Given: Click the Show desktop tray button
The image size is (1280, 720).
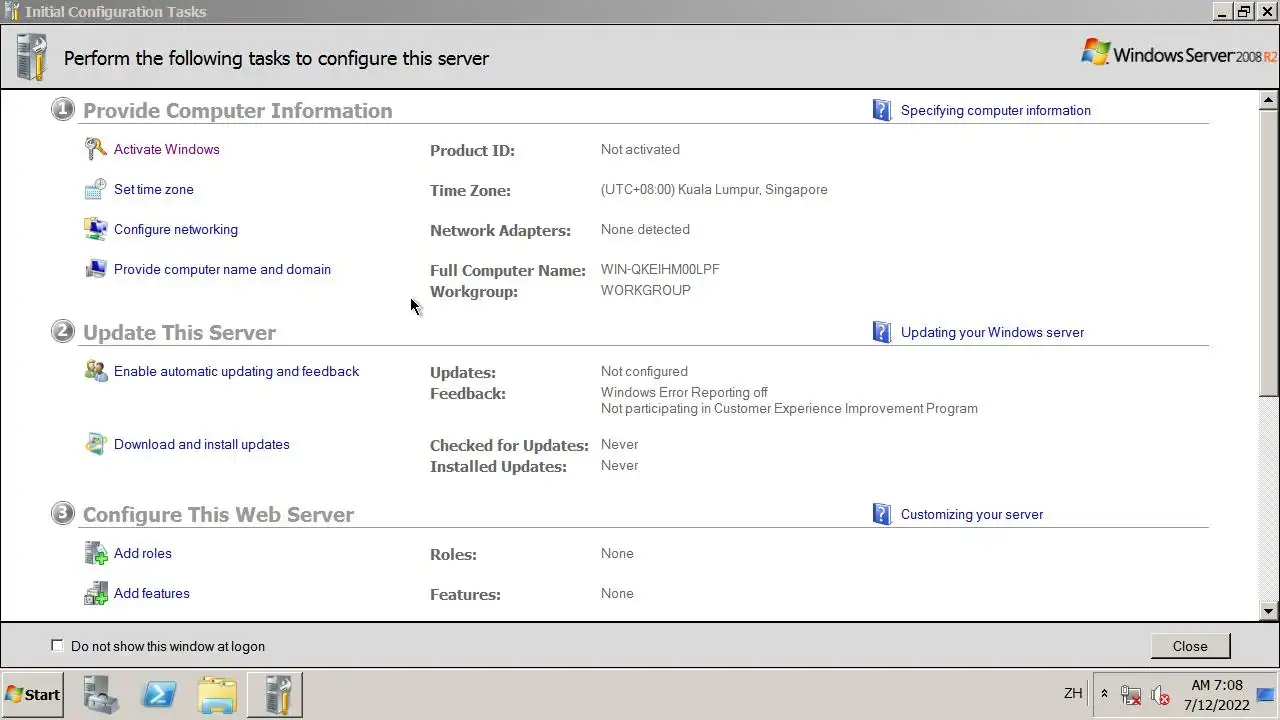Looking at the screenshot, I should point(1265,694).
